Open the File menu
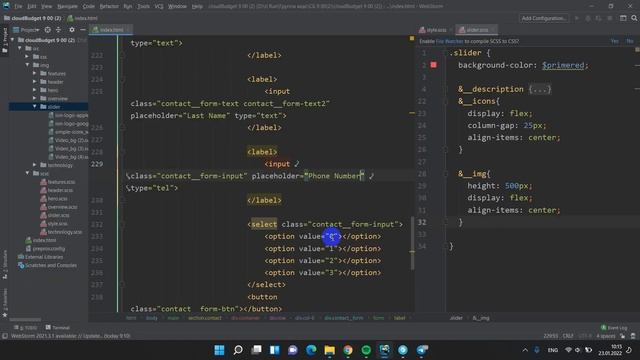The width and height of the screenshot is (640, 360). (18, 6)
